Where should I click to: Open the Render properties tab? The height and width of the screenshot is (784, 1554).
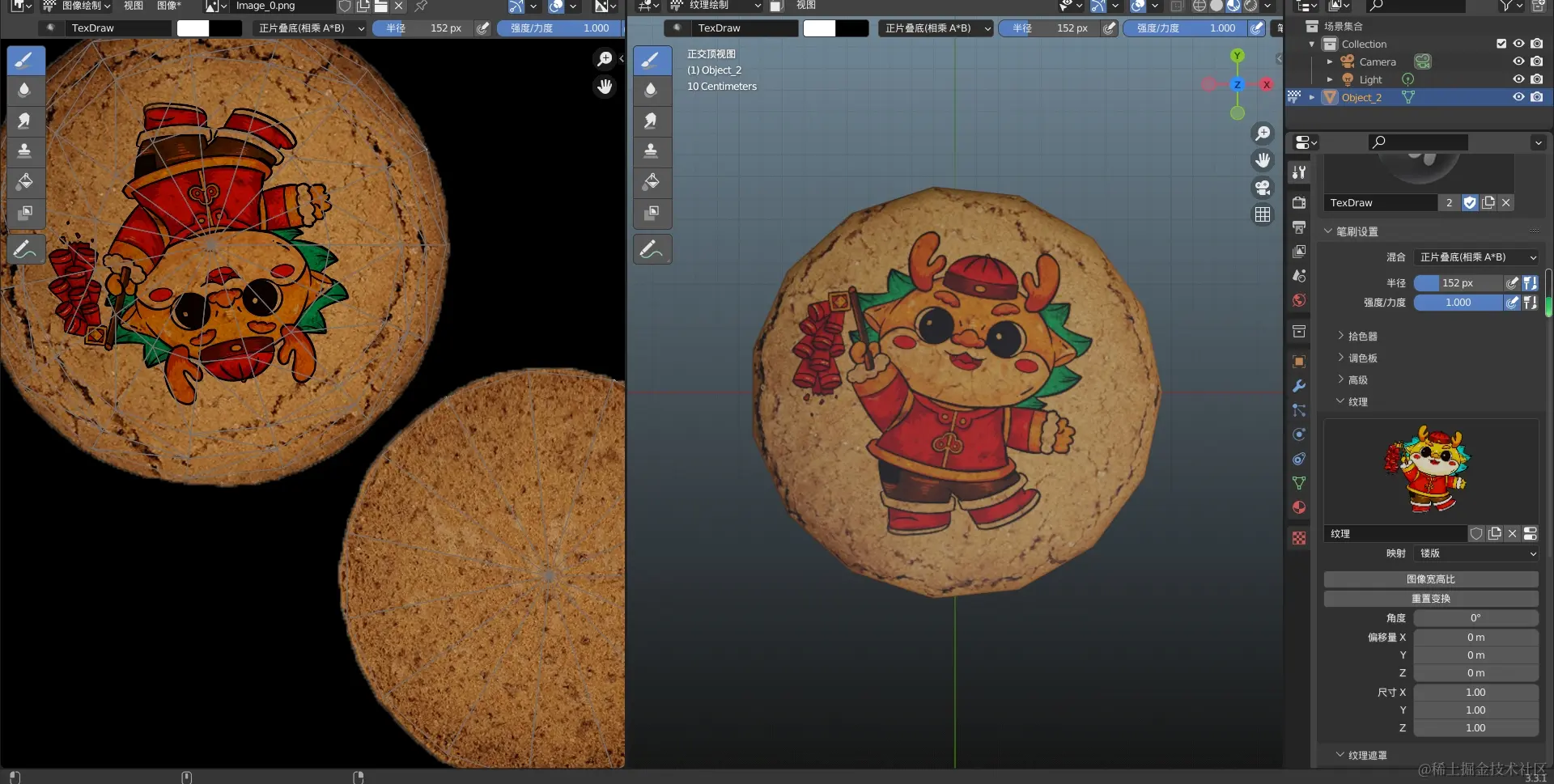1299,202
